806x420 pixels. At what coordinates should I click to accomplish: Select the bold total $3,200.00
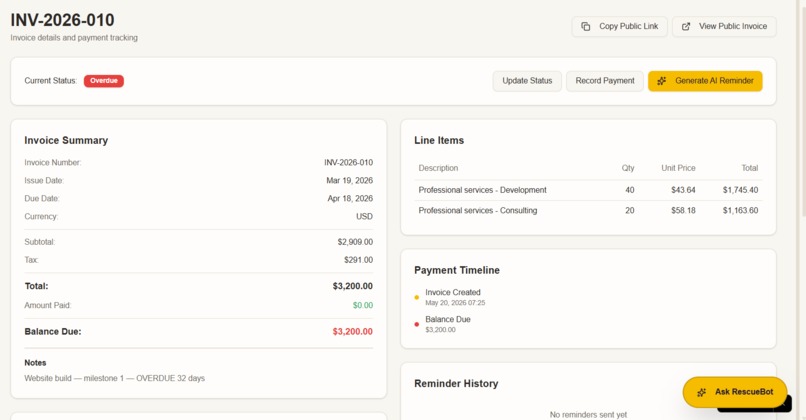353,286
